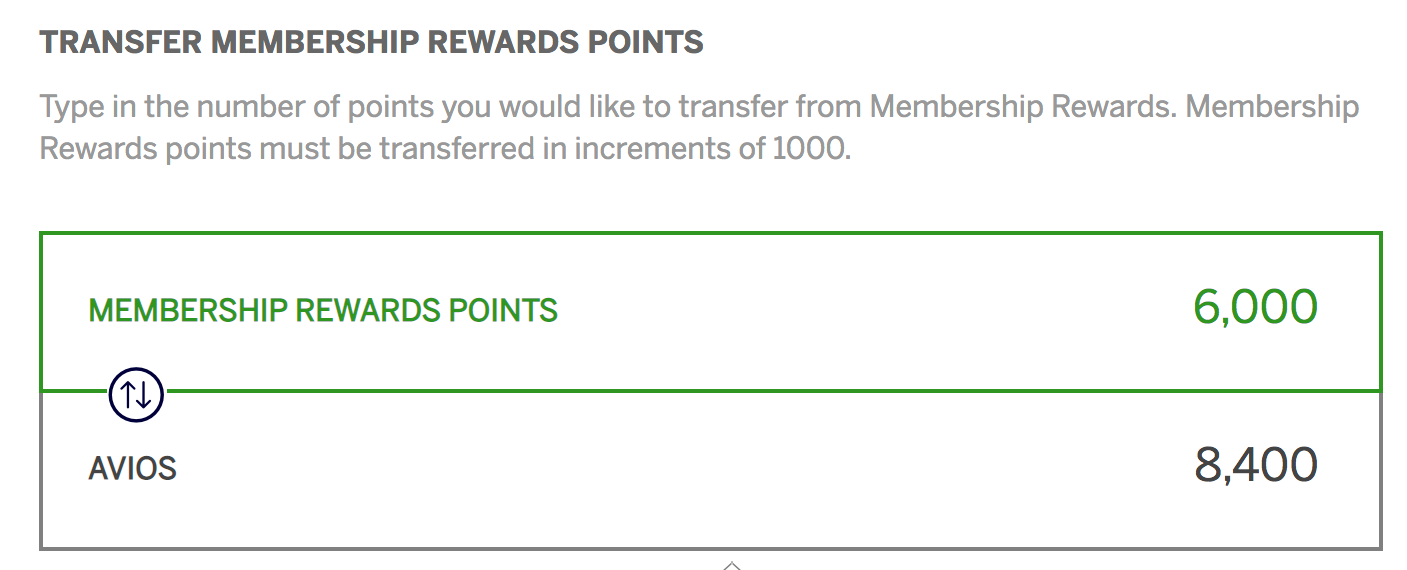Click the up arrow inside the swap icon
1407x570 pixels.
127,396
